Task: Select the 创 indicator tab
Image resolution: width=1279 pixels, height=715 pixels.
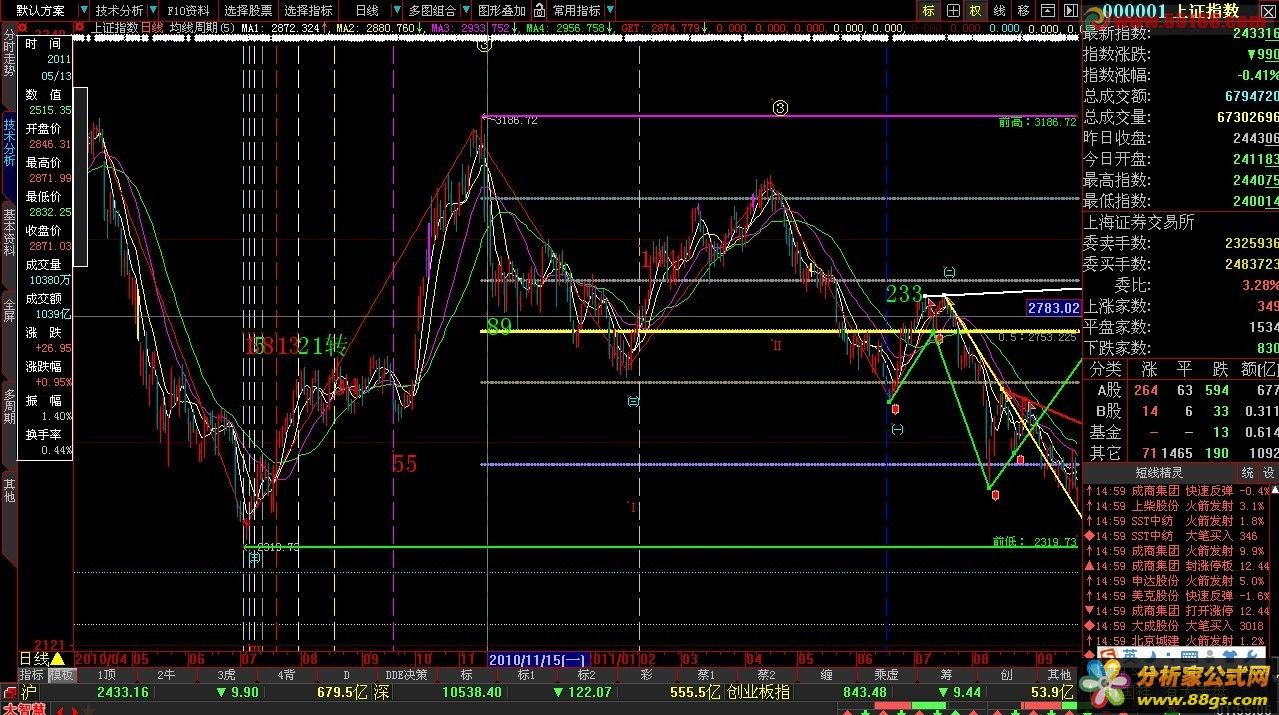Action: click(1007, 675)
